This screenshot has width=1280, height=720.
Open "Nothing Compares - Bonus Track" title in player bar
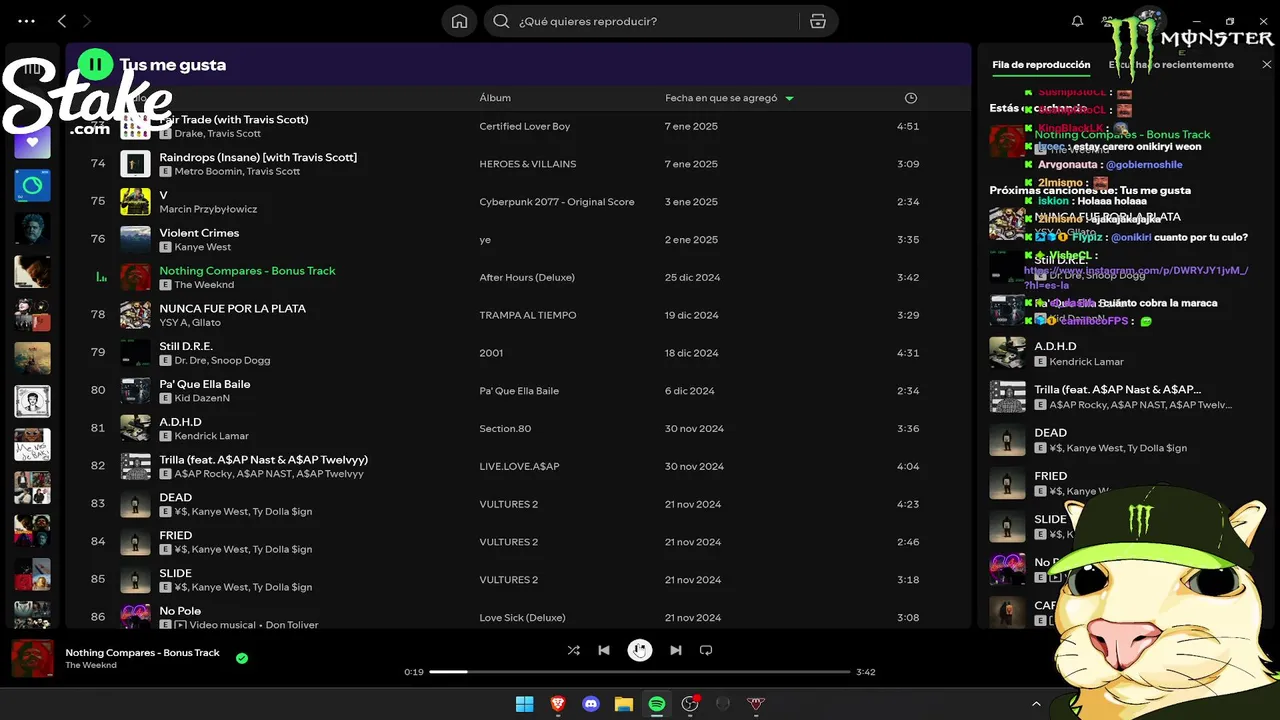pos(142,653)
